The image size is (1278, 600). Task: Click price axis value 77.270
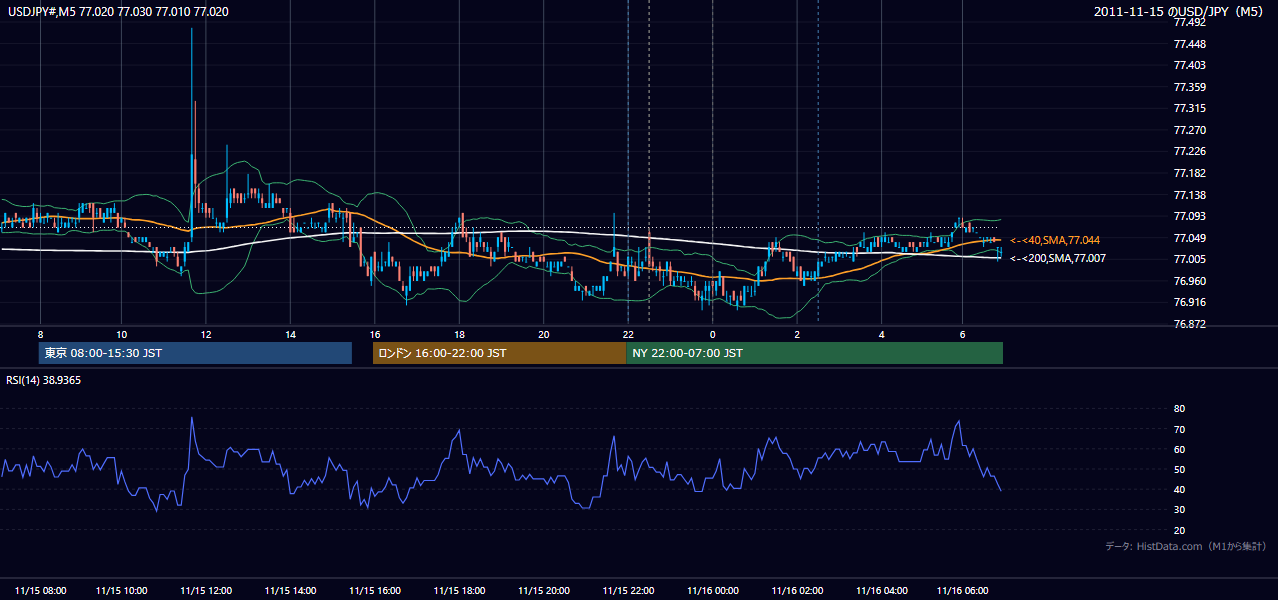(1191, 130)
